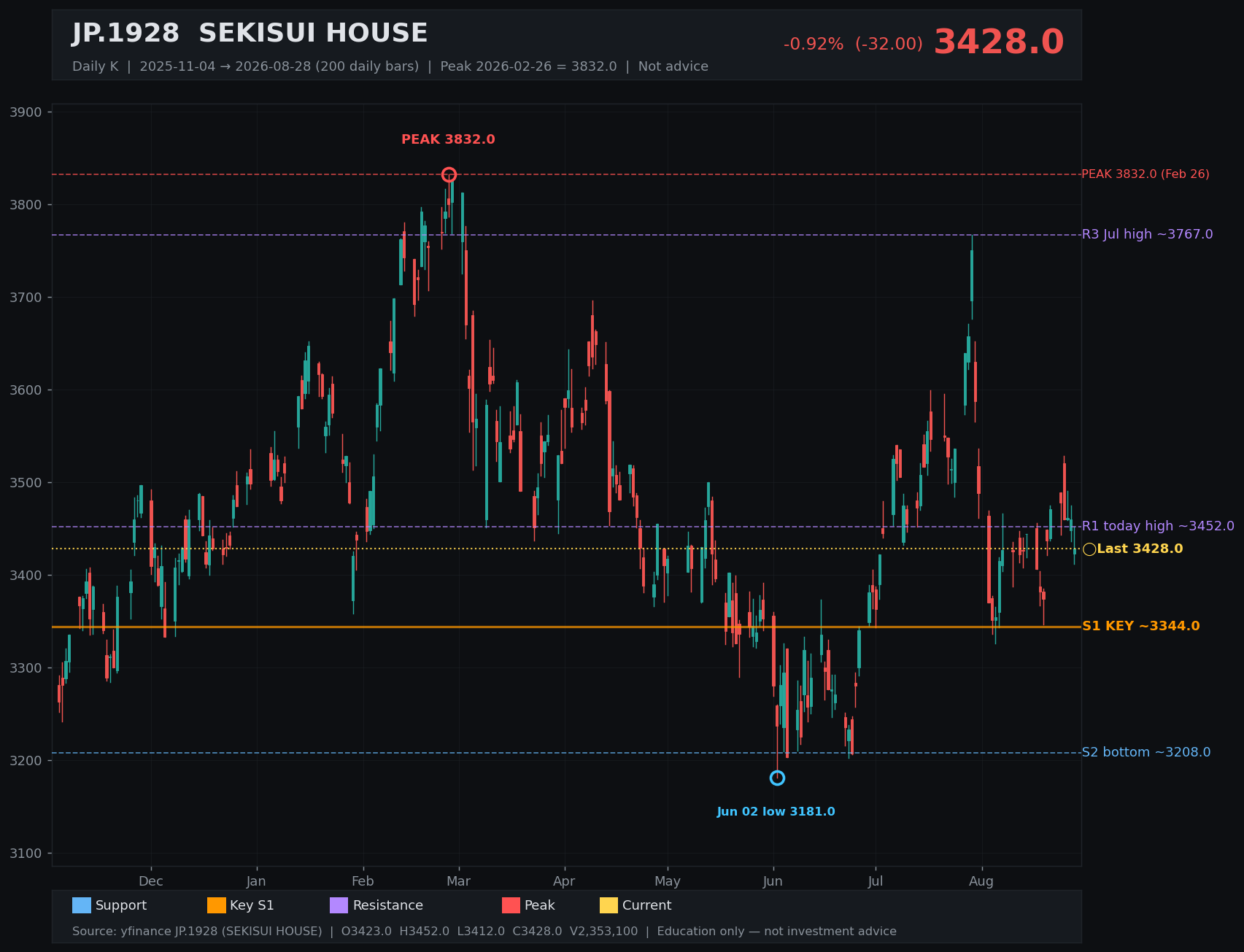Image resolution: width=1244 pixels, height=952 pixels.
Task: Click the 'S1 KEY ~3344.0' label
Action: (1140, 626)
